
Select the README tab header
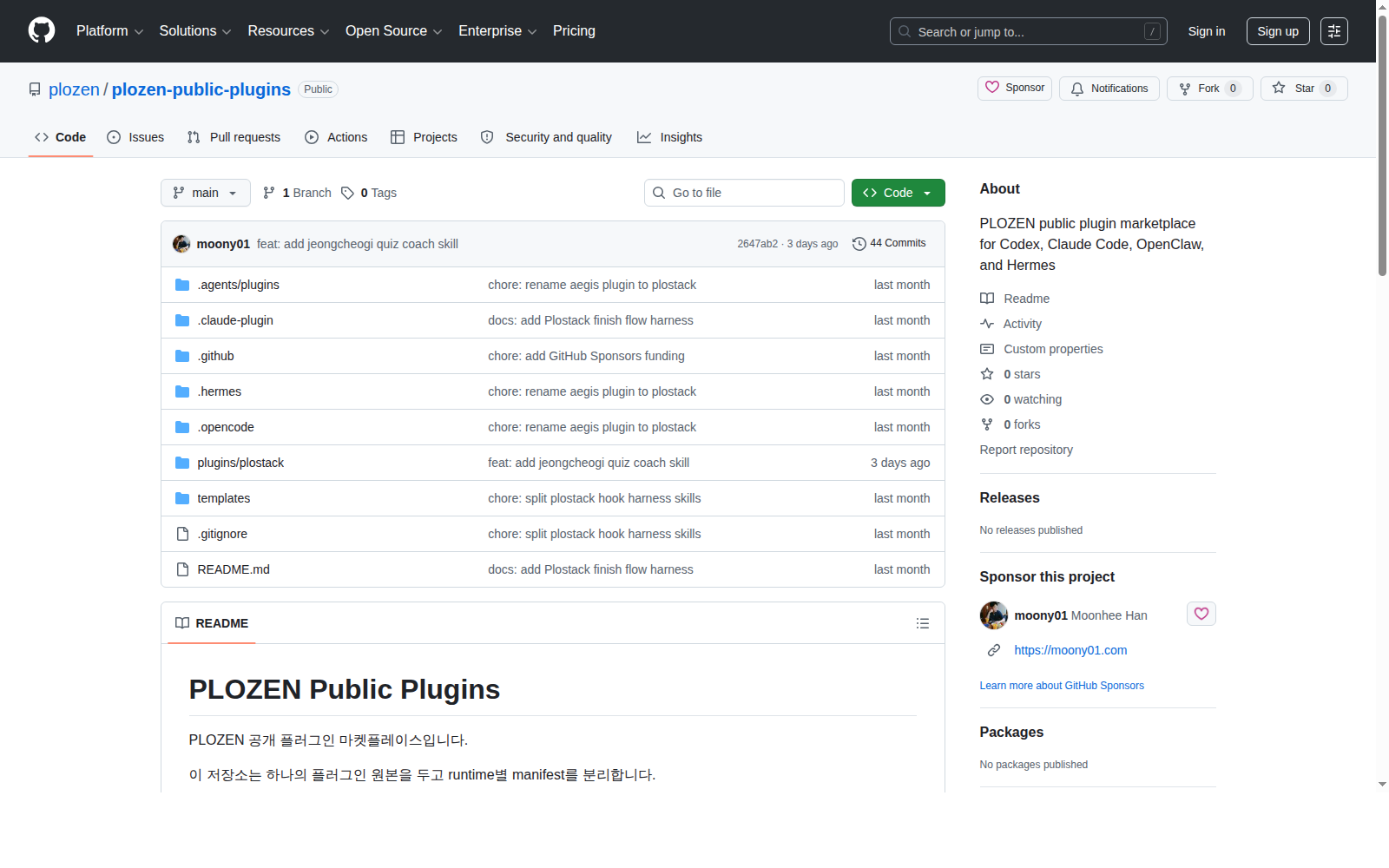click(x=212, y=623)
